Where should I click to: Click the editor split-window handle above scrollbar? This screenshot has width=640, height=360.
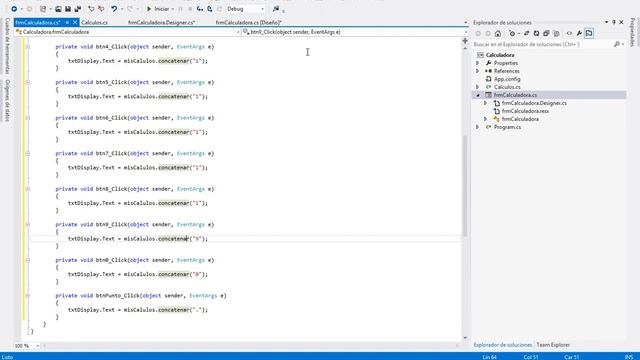pyautogui.click(x=465, y=40)
